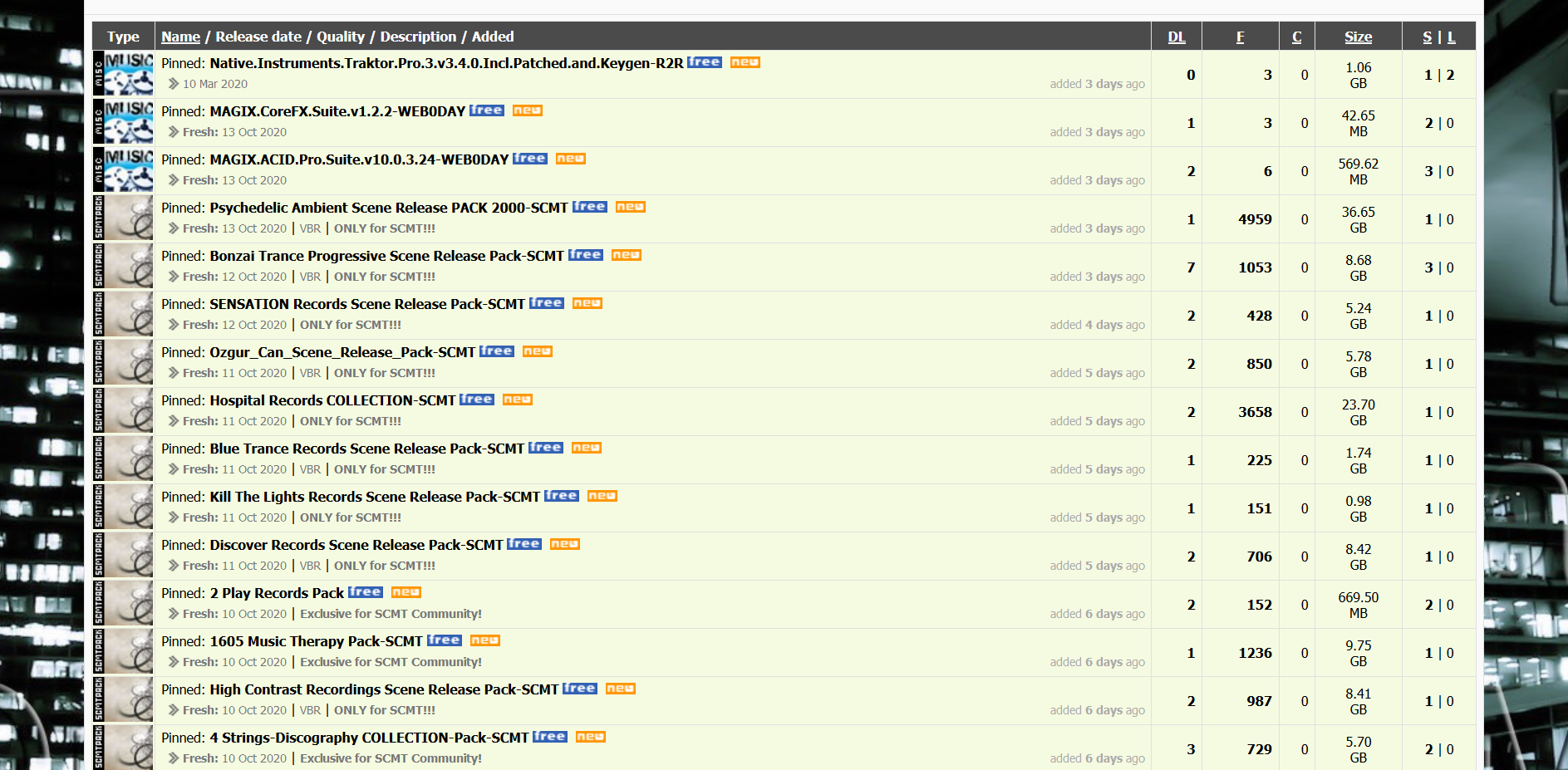Sort by seeders using the S header
This screenshot has width=1568, height=770.
click(1428, 37)
